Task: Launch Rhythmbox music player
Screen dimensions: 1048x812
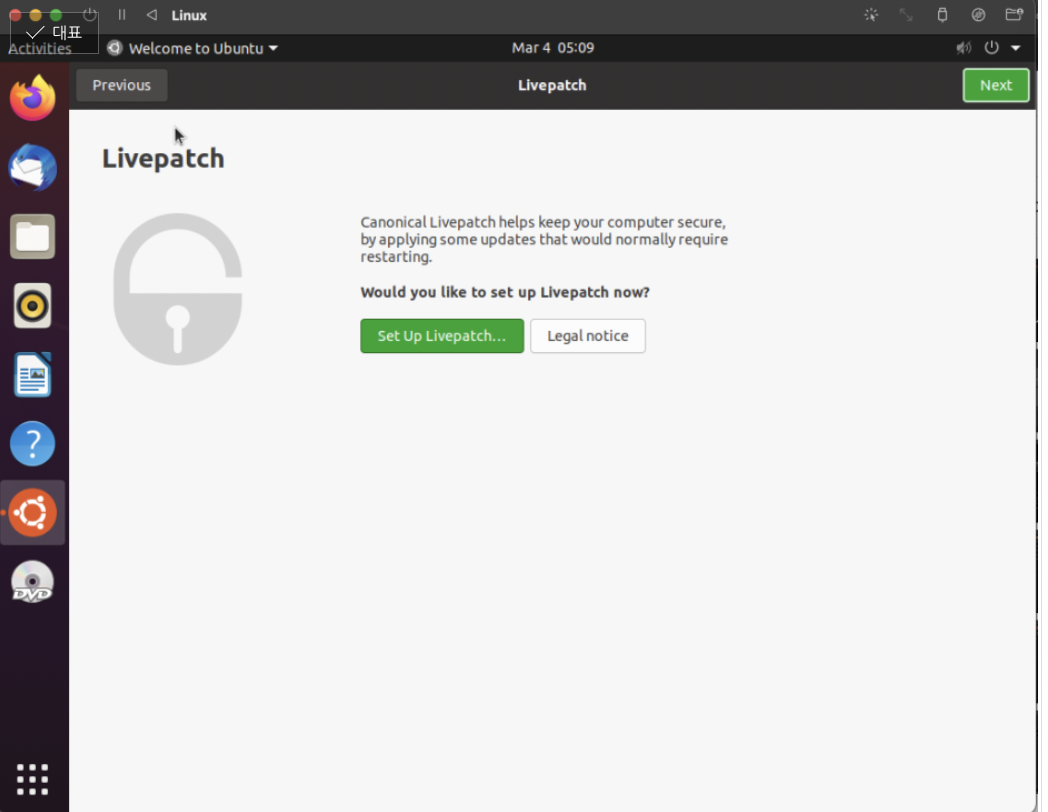Action: tap(32, 305)
